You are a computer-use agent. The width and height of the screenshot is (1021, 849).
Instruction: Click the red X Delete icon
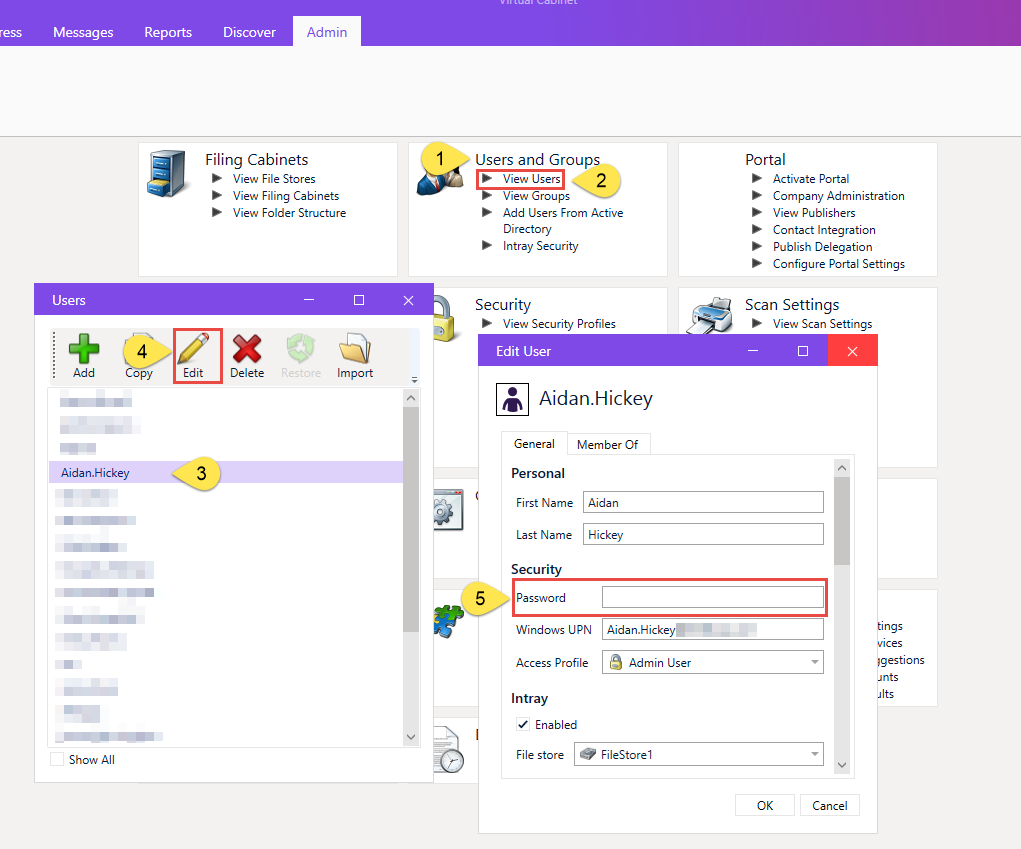point(247,348)
